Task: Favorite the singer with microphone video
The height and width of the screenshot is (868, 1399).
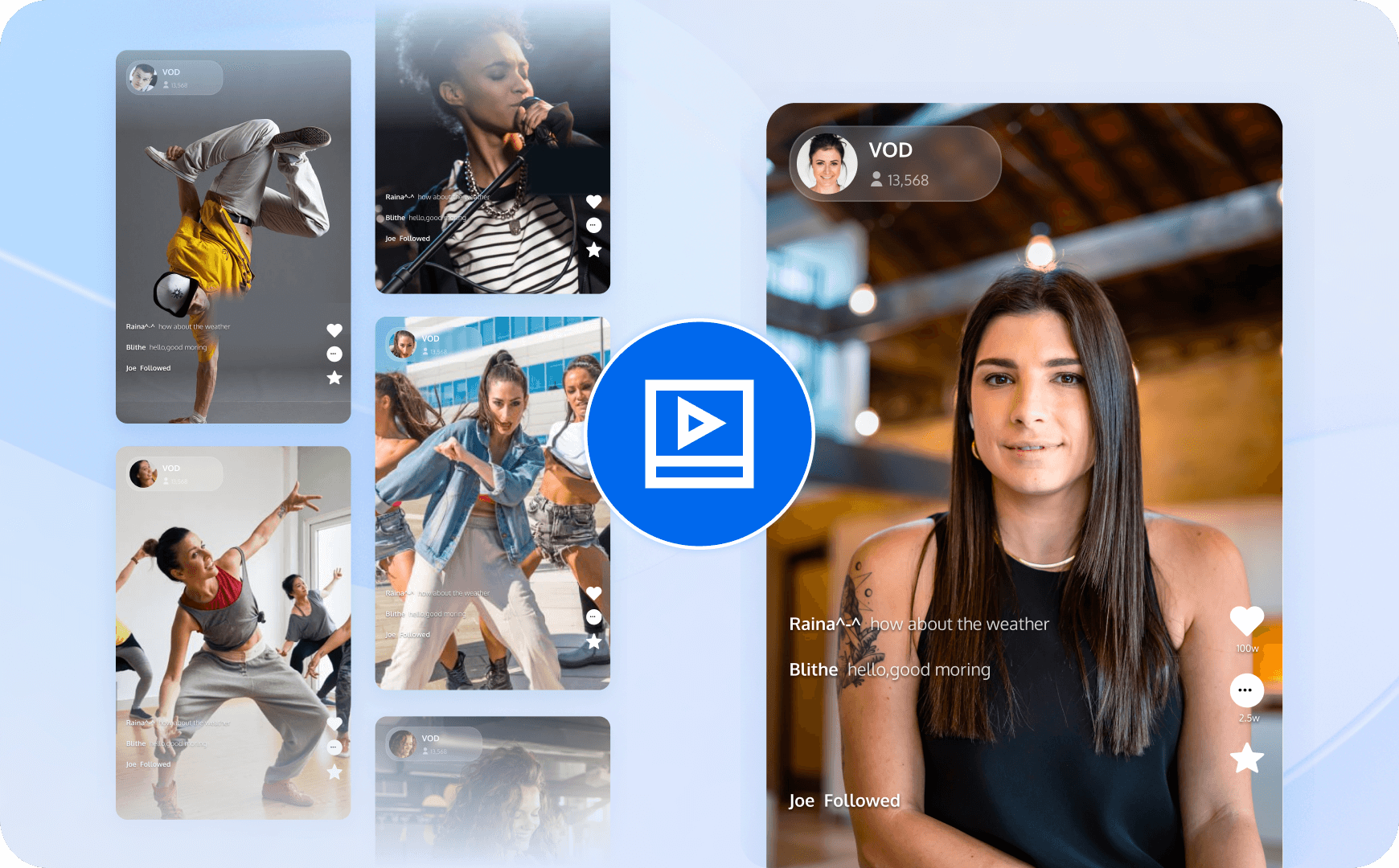Action: pyautogui.click(x=594, y=250)
